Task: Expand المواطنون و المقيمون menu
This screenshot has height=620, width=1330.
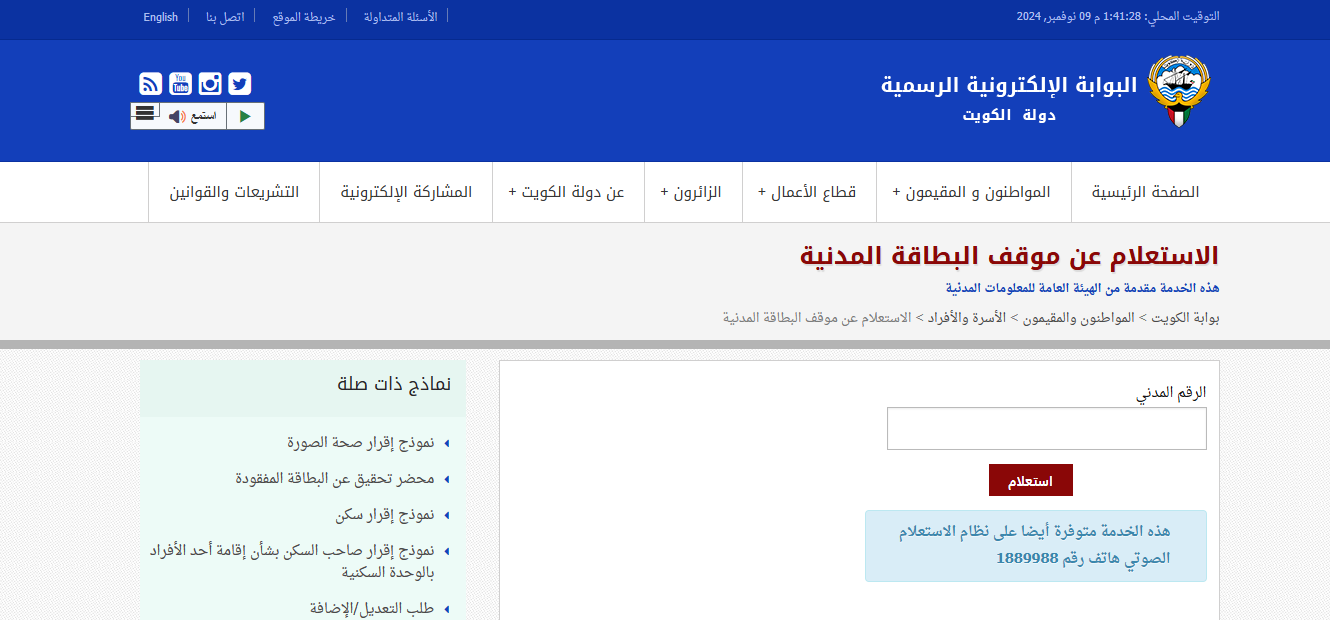Action: pyautogui.click(x=972, y=192)
